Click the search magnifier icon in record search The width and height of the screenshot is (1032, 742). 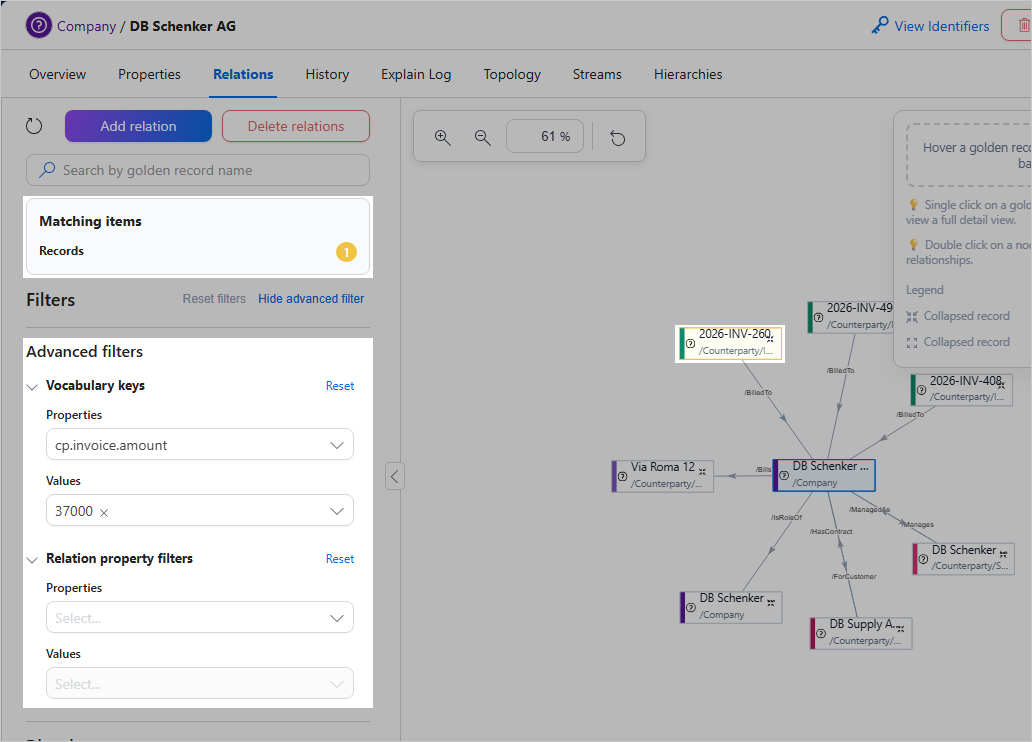[x=47, y=170]
